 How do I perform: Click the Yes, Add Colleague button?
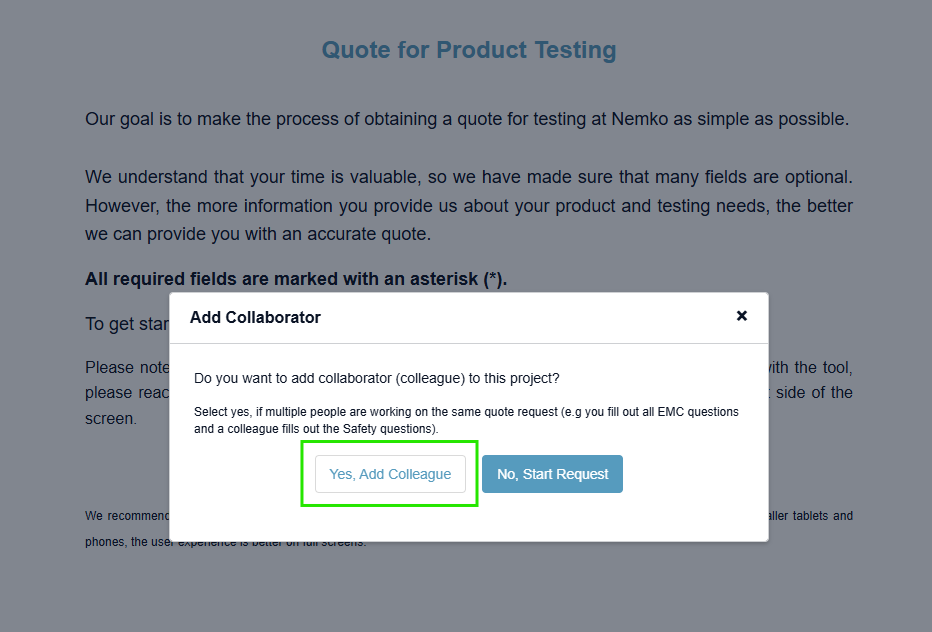[390, 474]
